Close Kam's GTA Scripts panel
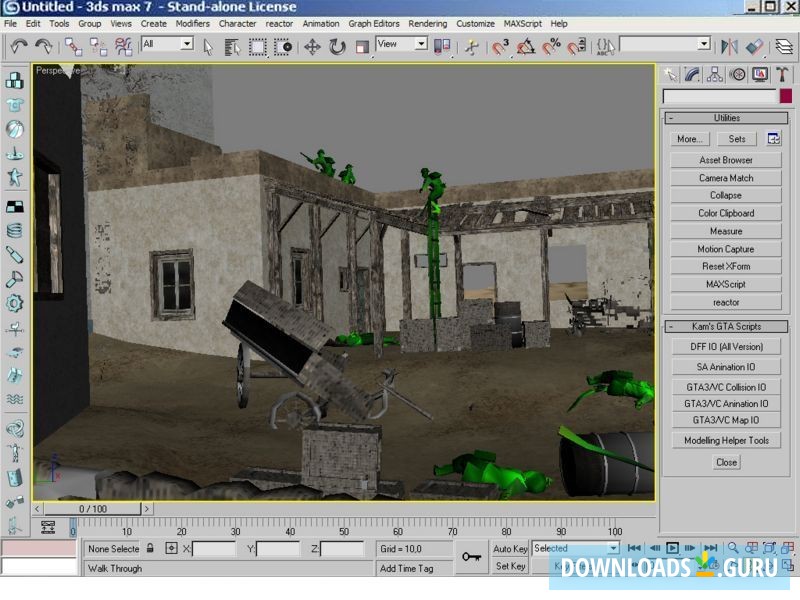Image resolution: width=800 pixels, height=600 pixels. [727, 462]
